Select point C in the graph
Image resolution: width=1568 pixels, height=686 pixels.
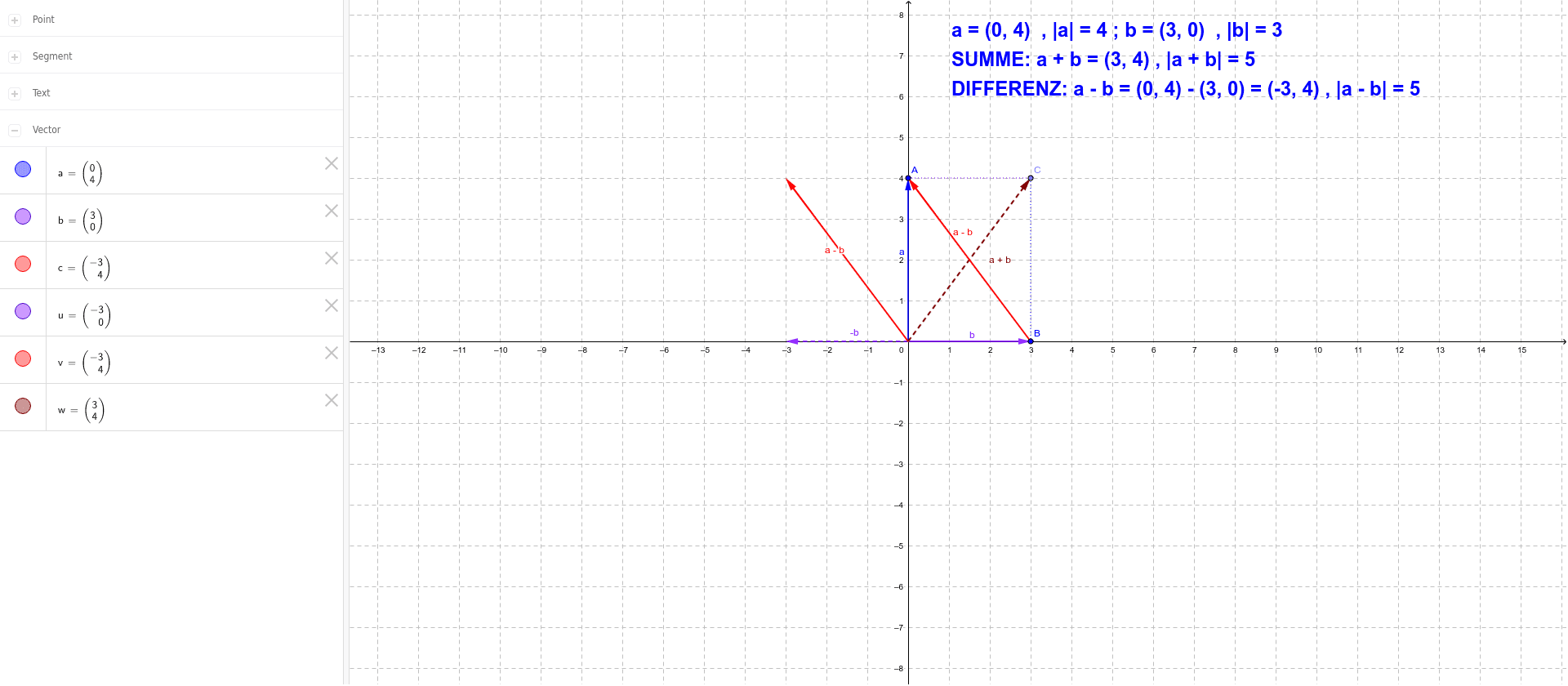(x=1031, y=178)
